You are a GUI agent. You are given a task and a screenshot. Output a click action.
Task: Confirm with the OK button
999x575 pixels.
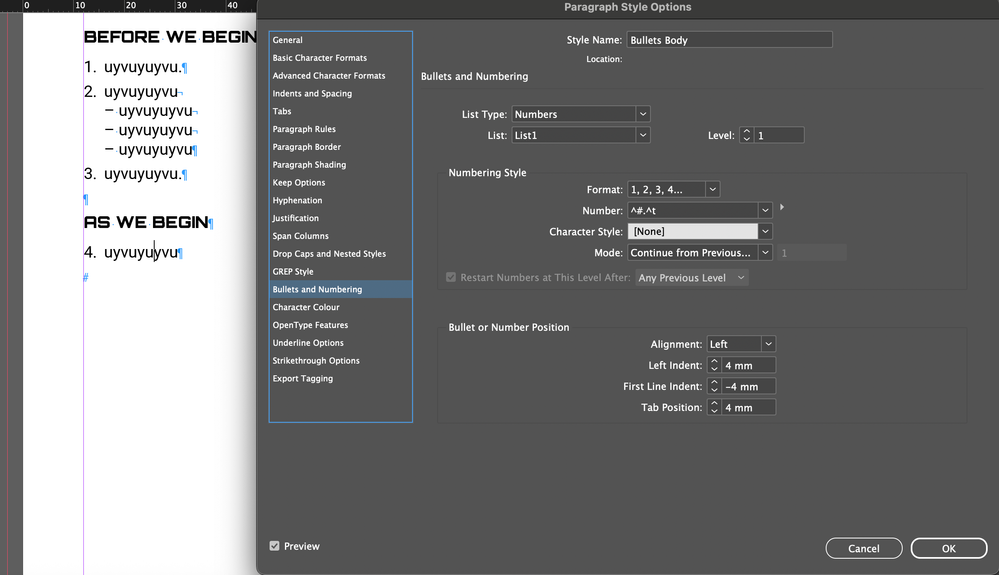tap(949, 548)
